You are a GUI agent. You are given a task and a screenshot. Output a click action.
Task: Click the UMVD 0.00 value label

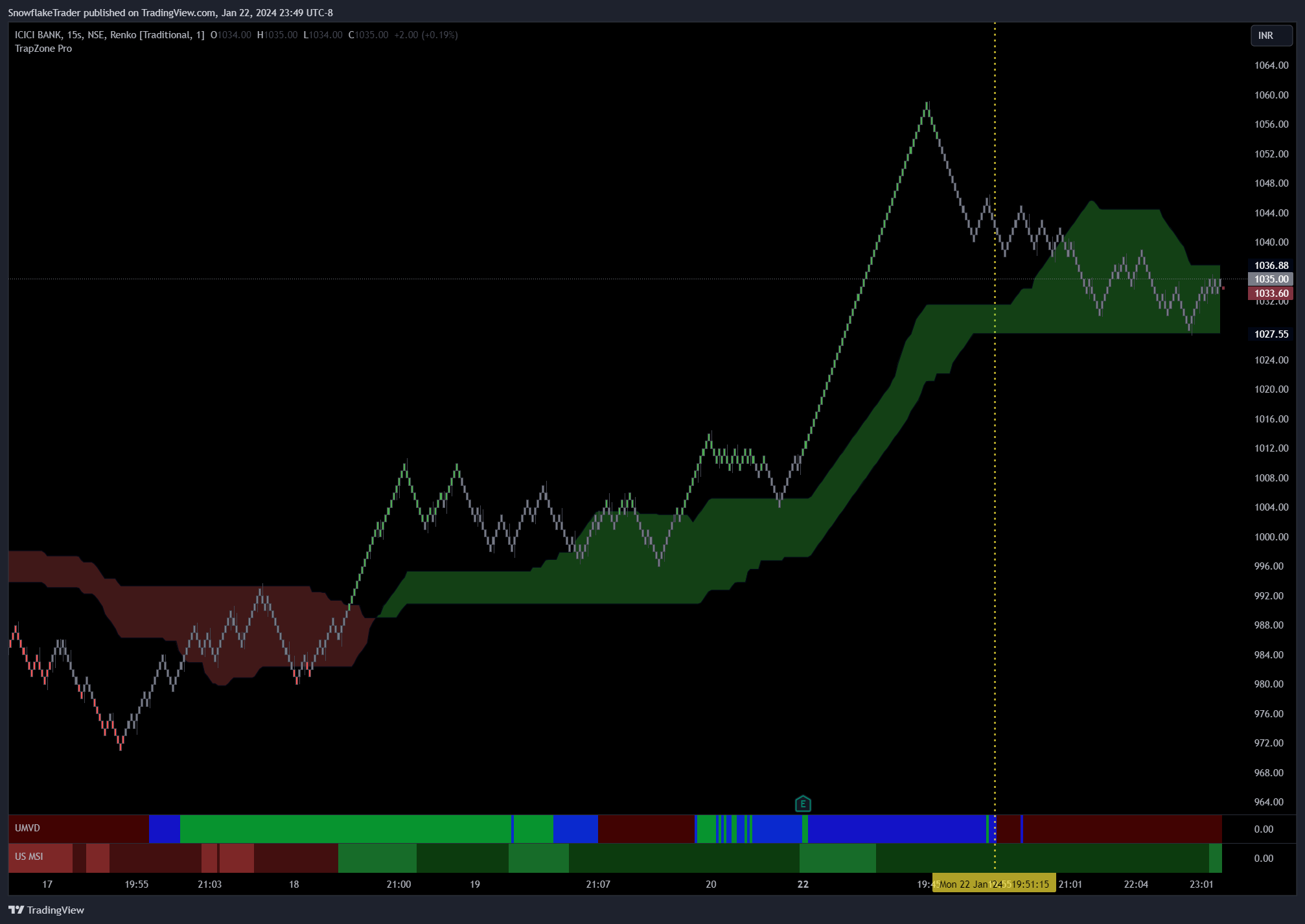coord(1264,829)
